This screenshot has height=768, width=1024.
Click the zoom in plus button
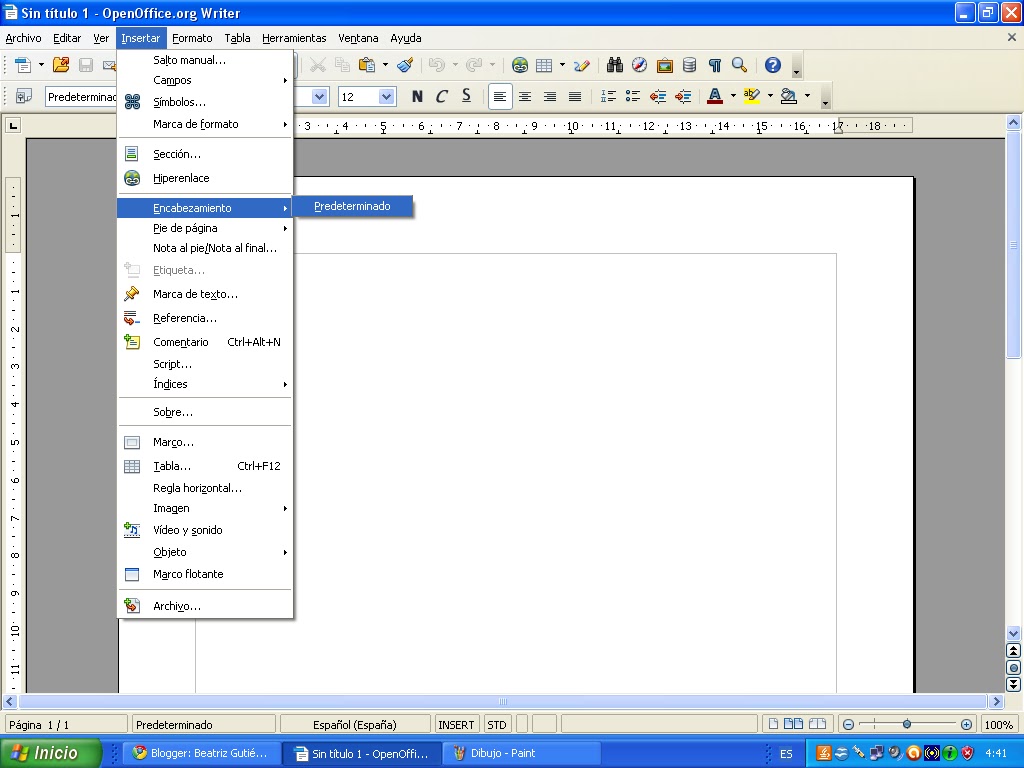[x=967, y=724]
